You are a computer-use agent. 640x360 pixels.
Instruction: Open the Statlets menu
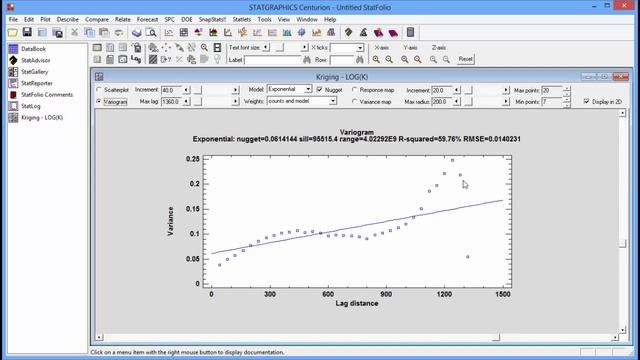pos(242,19)
